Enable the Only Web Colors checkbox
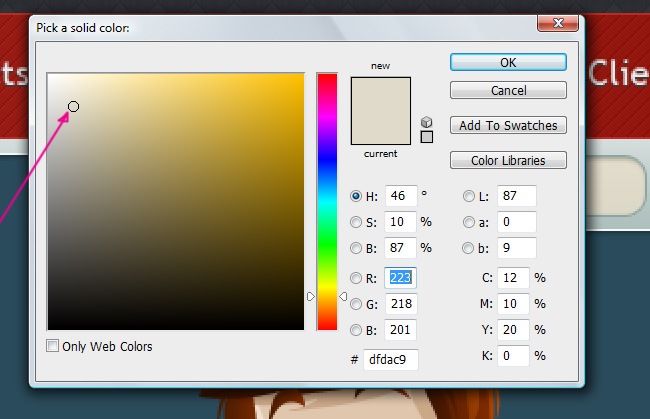650x419 pixels. (54, 346)
